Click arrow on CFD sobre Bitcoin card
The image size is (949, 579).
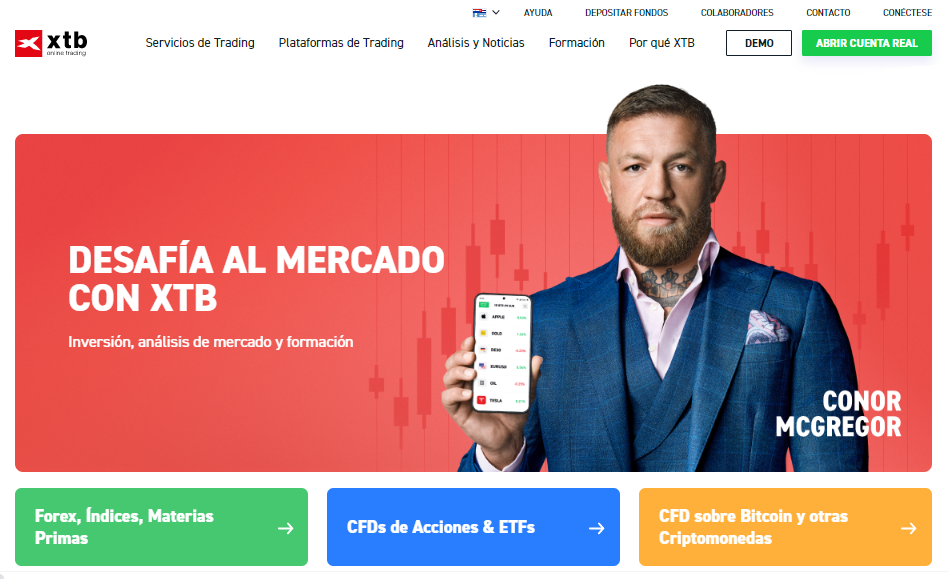pyautogui.click(x=908, y=528)
